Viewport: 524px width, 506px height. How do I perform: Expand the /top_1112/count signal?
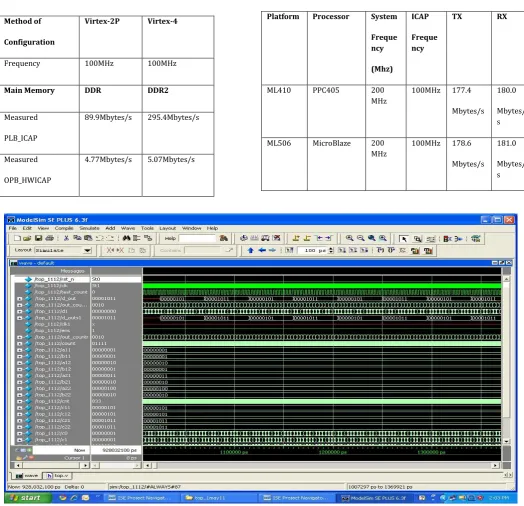click(x=19, y=343)
